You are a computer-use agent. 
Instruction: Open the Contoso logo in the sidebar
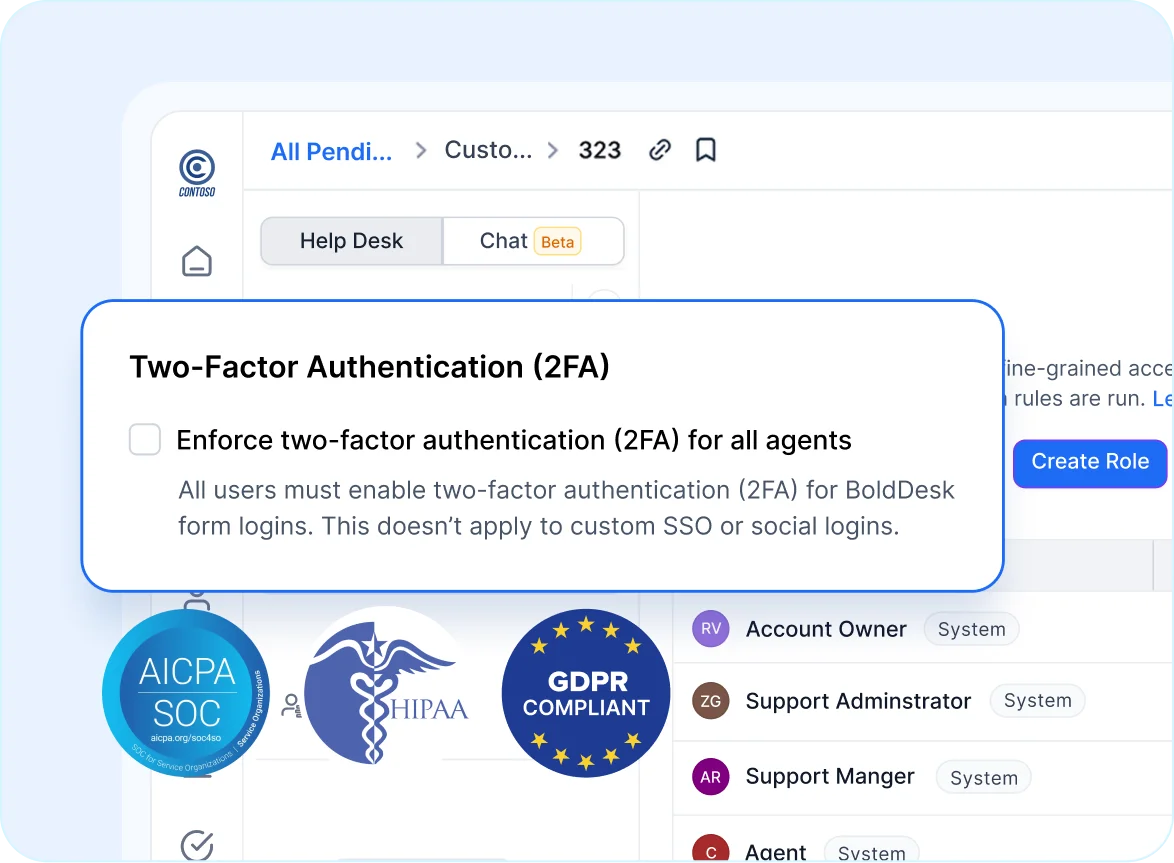click(196, 170)
